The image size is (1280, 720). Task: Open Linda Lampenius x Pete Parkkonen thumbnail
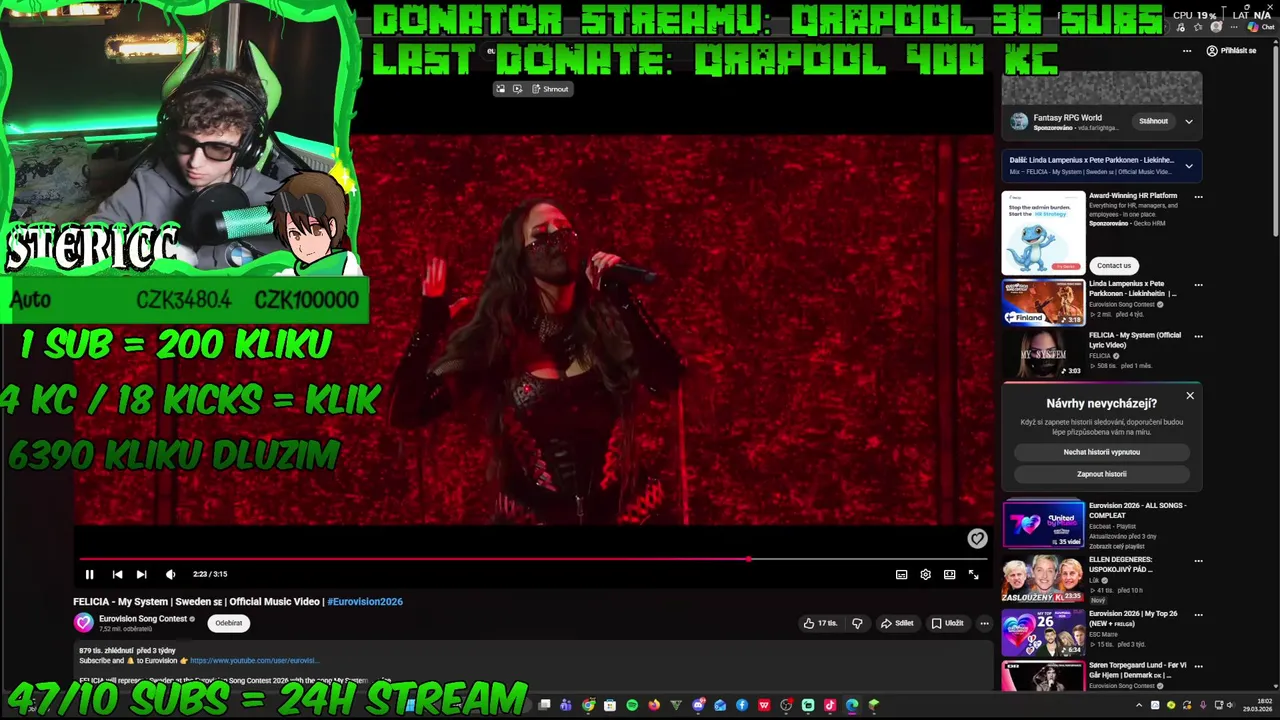tap(1043, 302)
